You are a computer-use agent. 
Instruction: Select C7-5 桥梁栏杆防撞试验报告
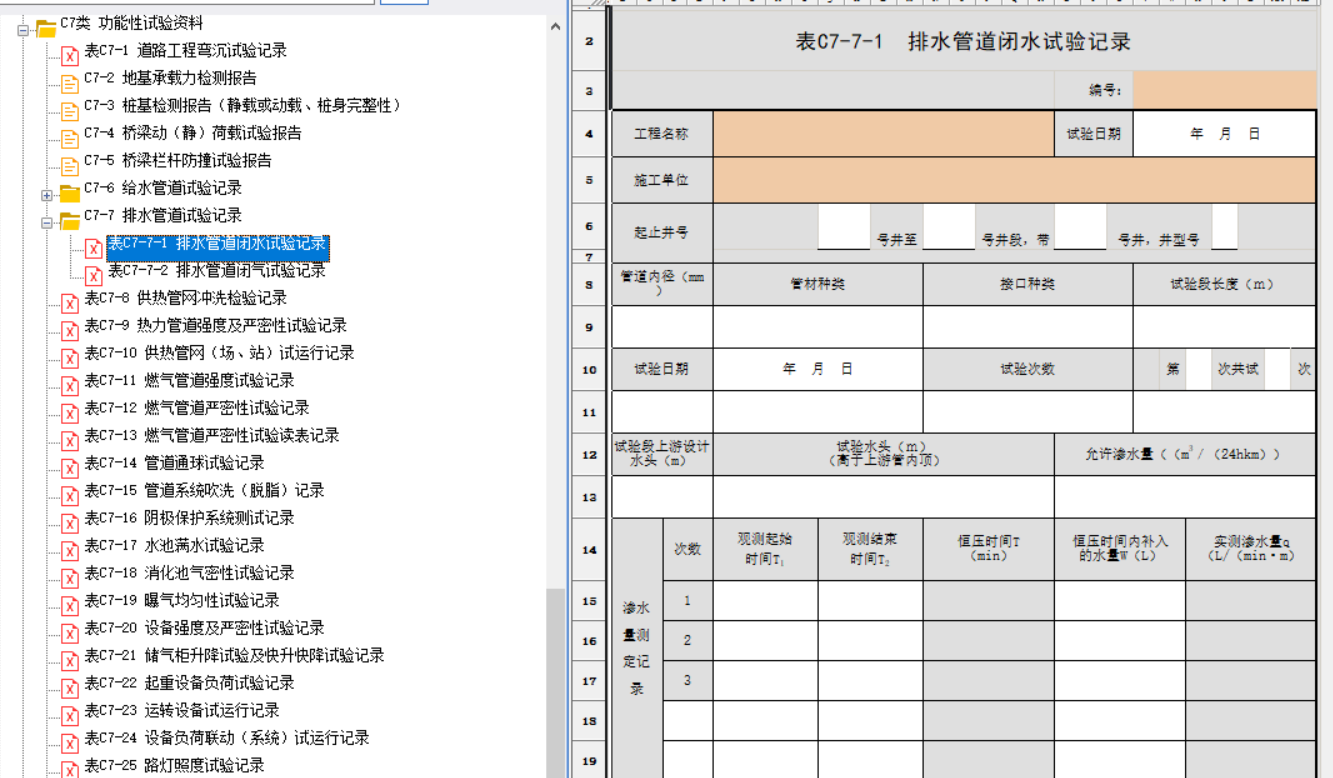pyautogui.click(x=178, y=160)
